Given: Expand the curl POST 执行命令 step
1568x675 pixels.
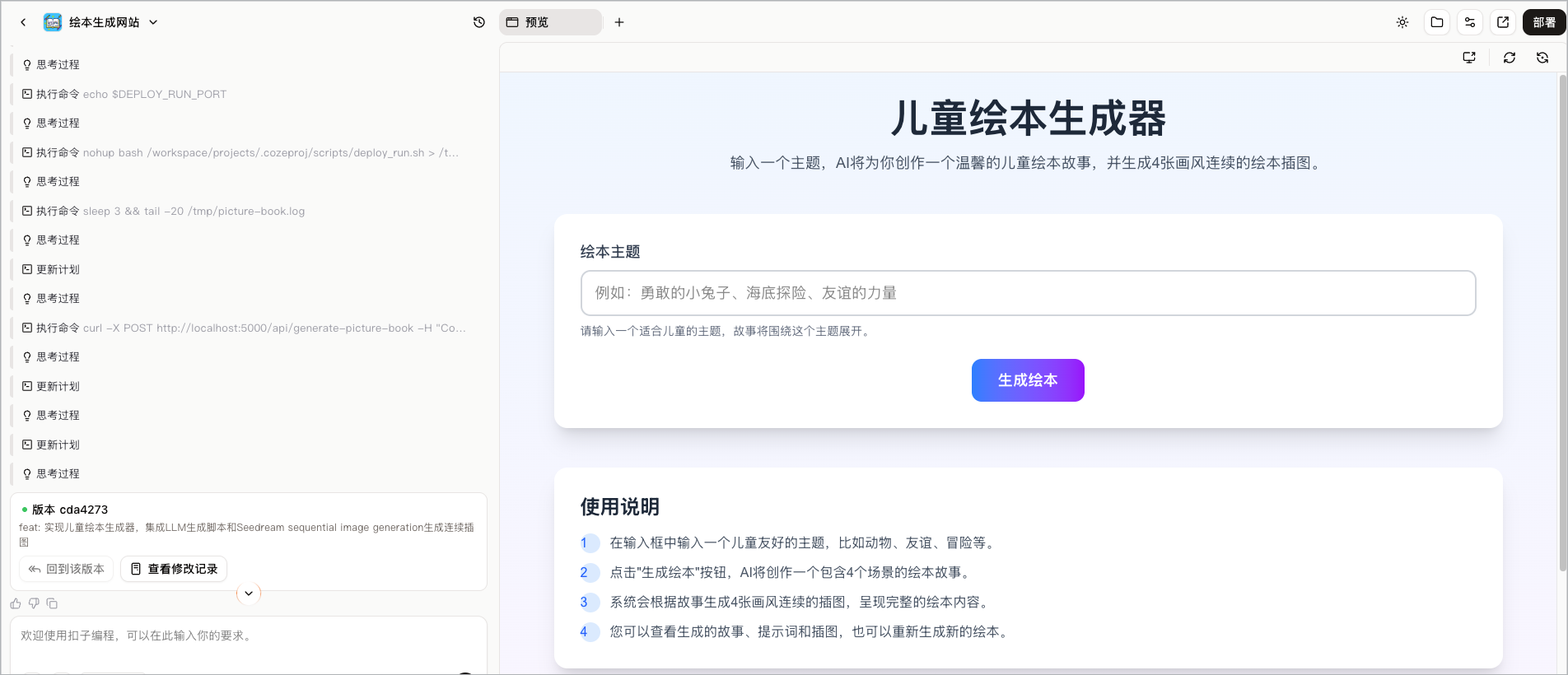Looking at the screenshot, I should [x=247, y=328].
